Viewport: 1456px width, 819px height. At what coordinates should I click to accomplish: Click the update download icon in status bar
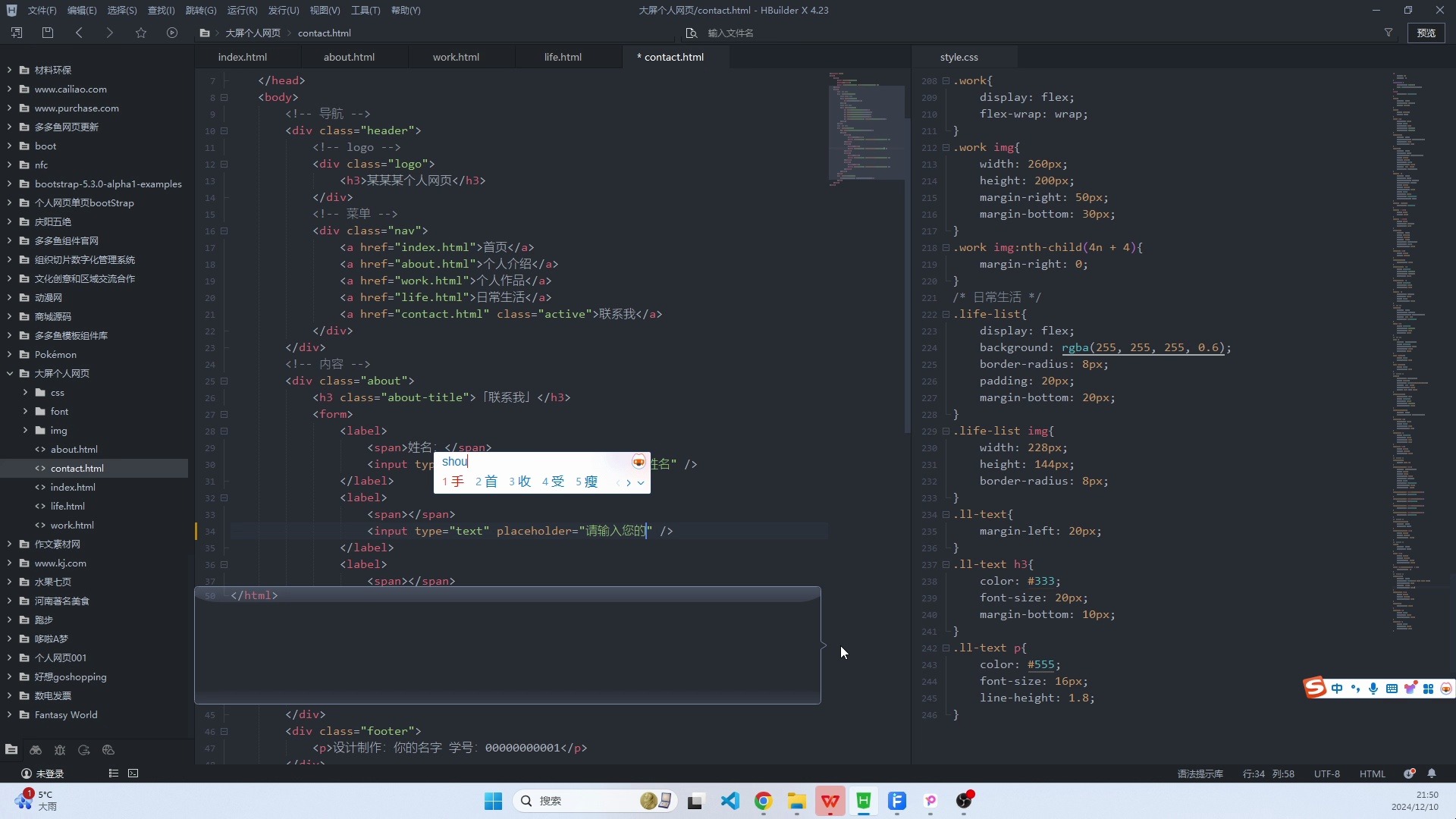pos(1409,773)
